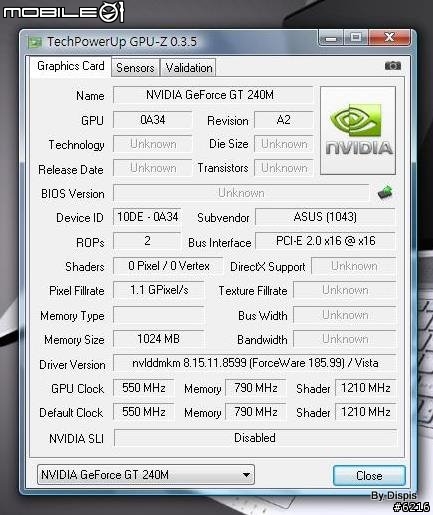
Task: Click the Device ID field 10DE - 0A34
Action: (x=147, y=217)
